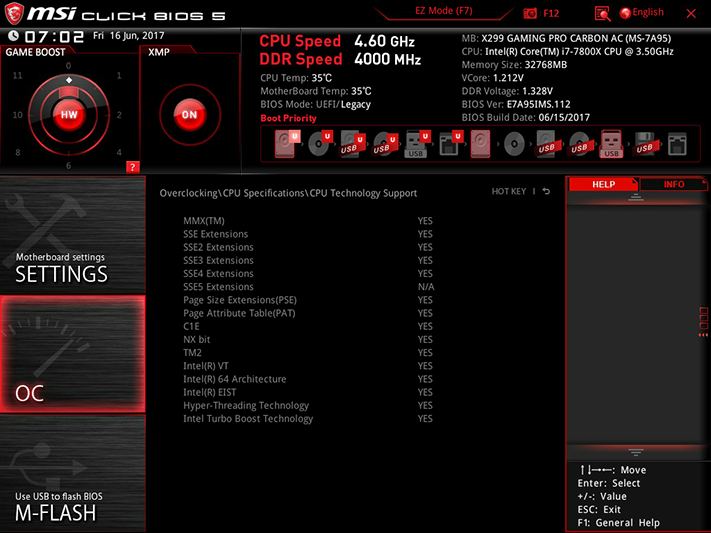Select the TM2 row
The height and width of the screenshot is (533, 711).
click(308, 352)
